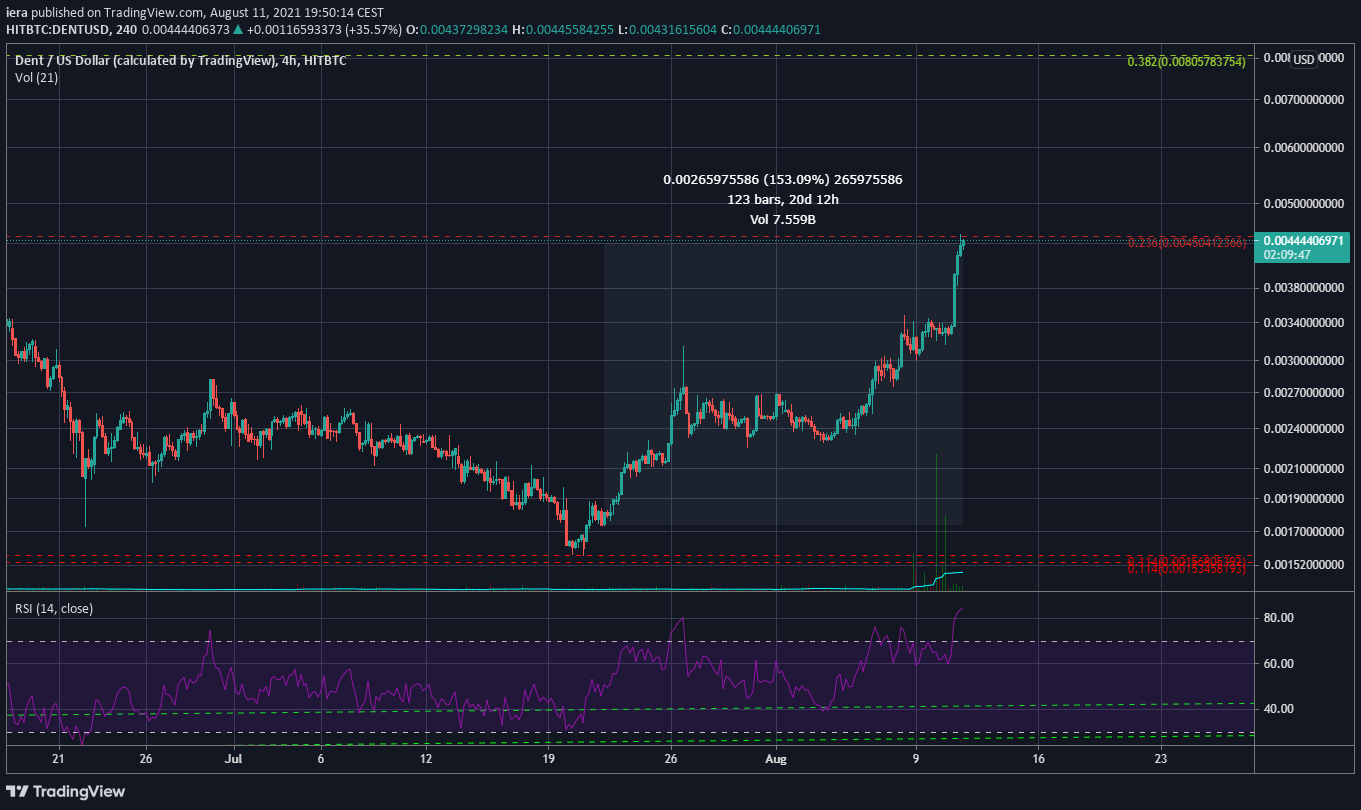The width and height of the screenshot is (1361, 810).
Task: Click RSI axis label 40.00
Action: 1279,708
